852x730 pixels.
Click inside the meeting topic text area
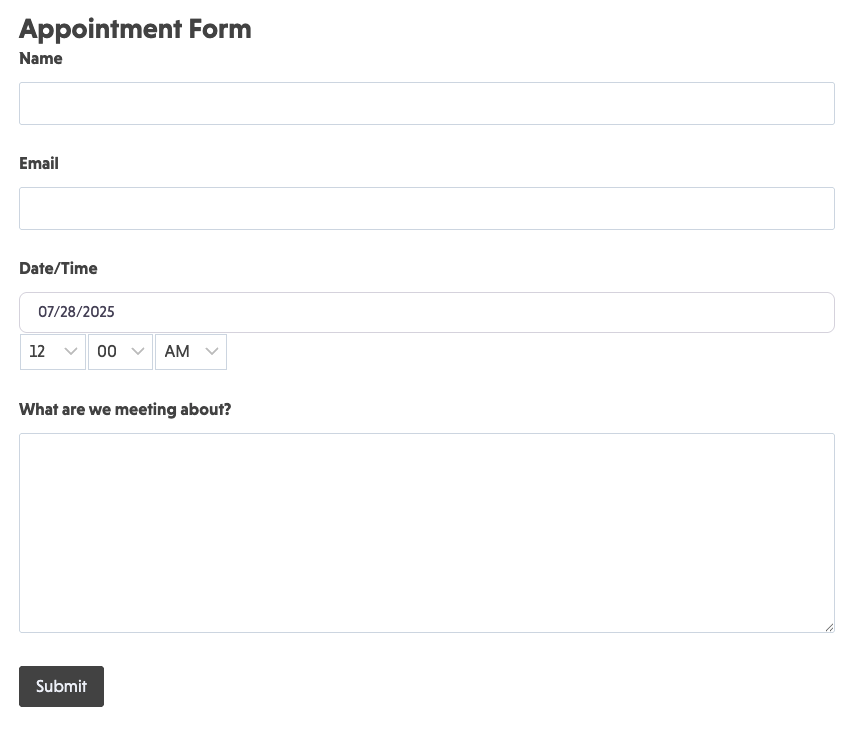click(426, 532)
